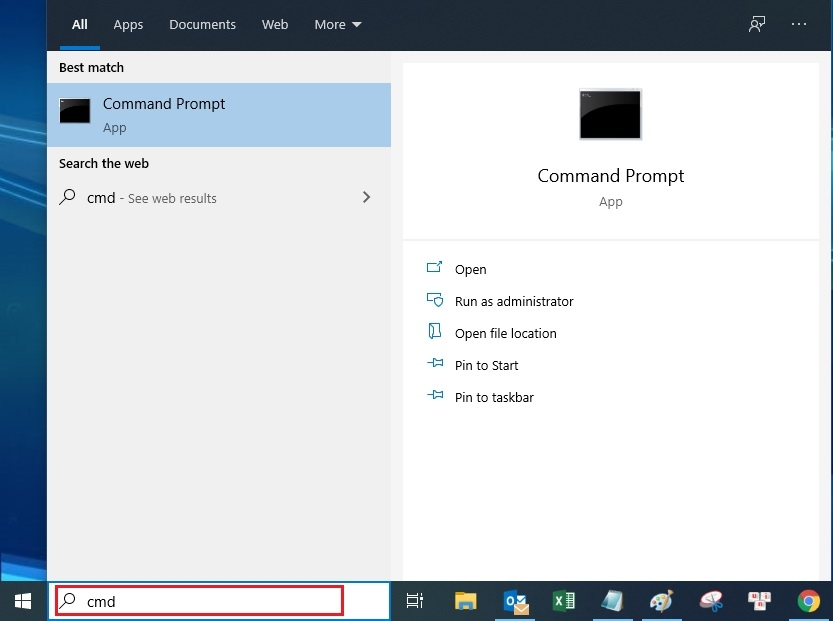
Task: Launch File Explorer from the taskbar
Action: [465, 601]
